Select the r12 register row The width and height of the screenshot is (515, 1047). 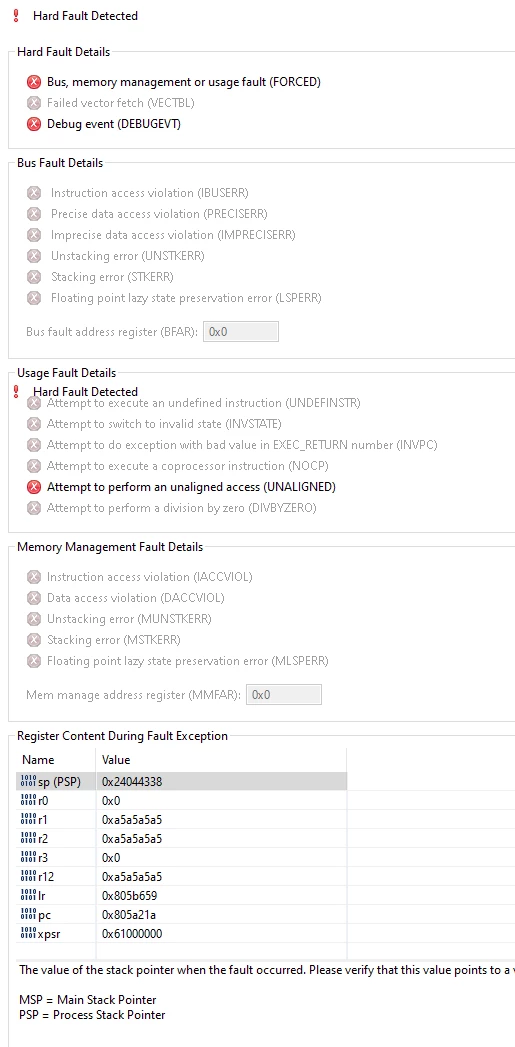181,877
